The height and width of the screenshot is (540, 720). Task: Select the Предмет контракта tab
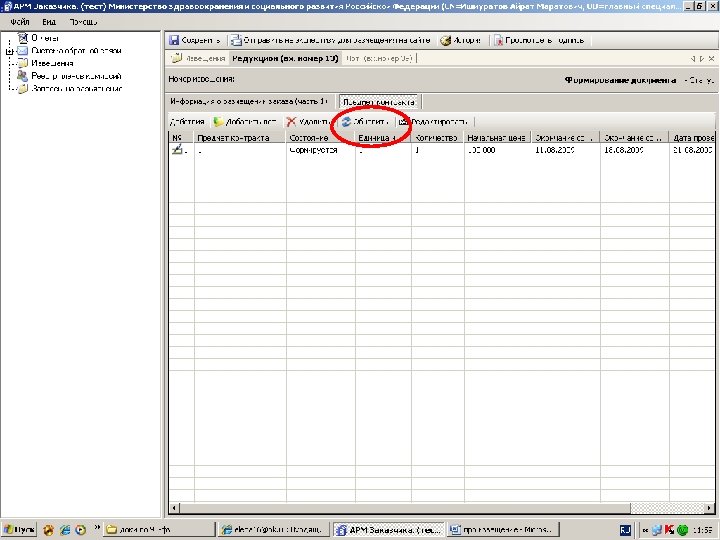tap(379, 102)
